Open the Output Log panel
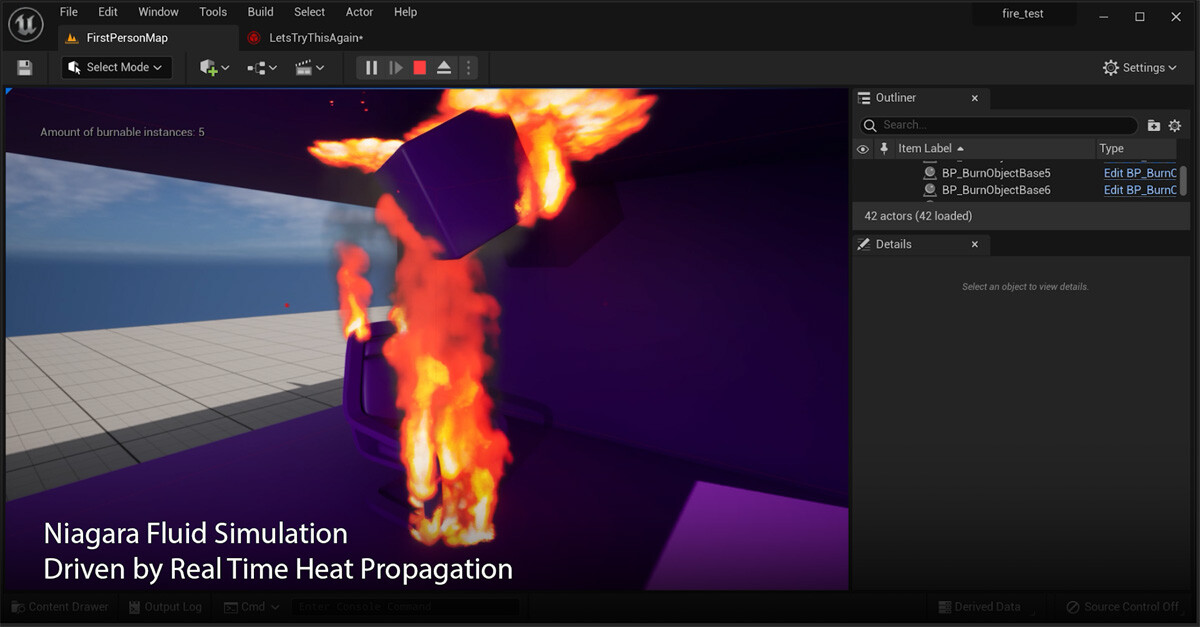Viewport: 1200px width, 627px height. (165, 606)
